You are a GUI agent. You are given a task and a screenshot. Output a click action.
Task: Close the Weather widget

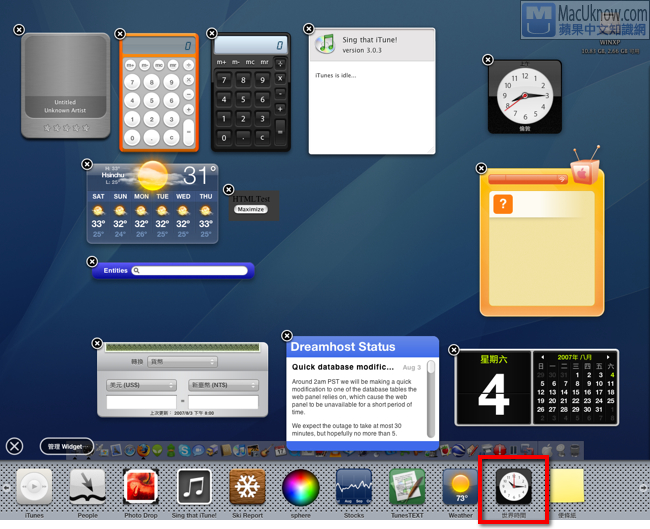point(87,164)
